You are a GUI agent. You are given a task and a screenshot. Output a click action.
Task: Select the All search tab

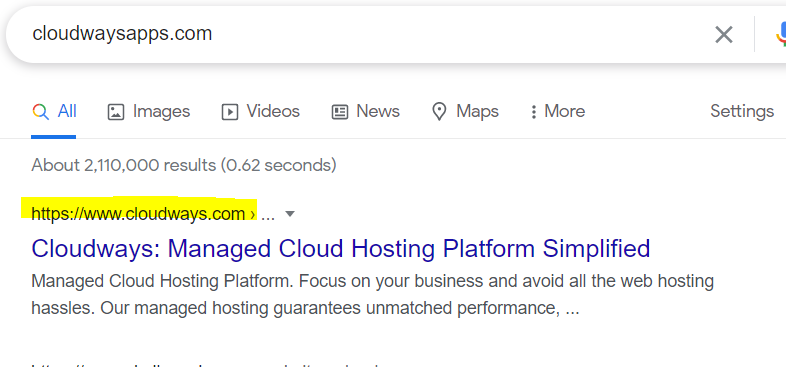tap(54, 111)
